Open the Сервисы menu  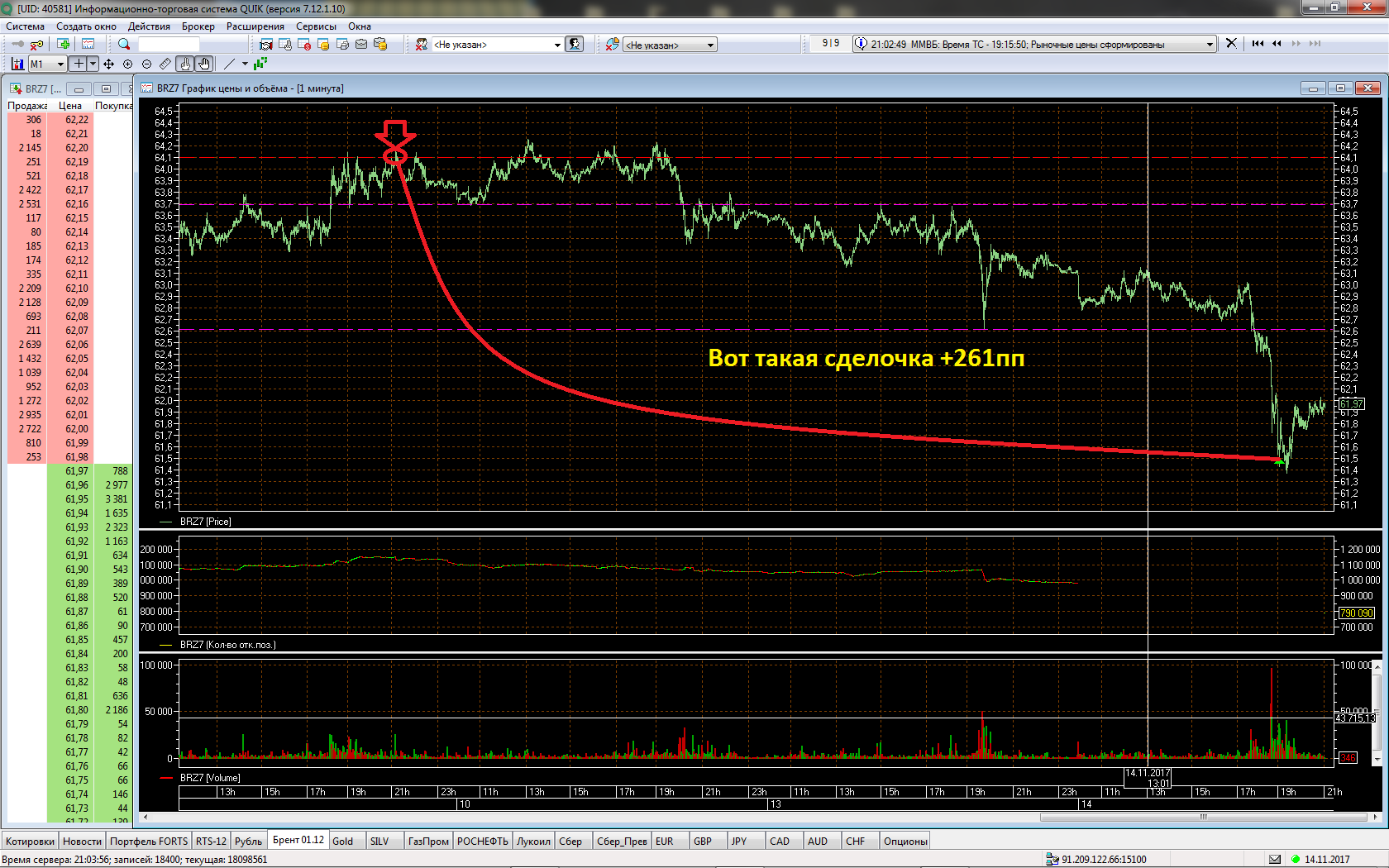pyautogui.click(x=317, y=26)
